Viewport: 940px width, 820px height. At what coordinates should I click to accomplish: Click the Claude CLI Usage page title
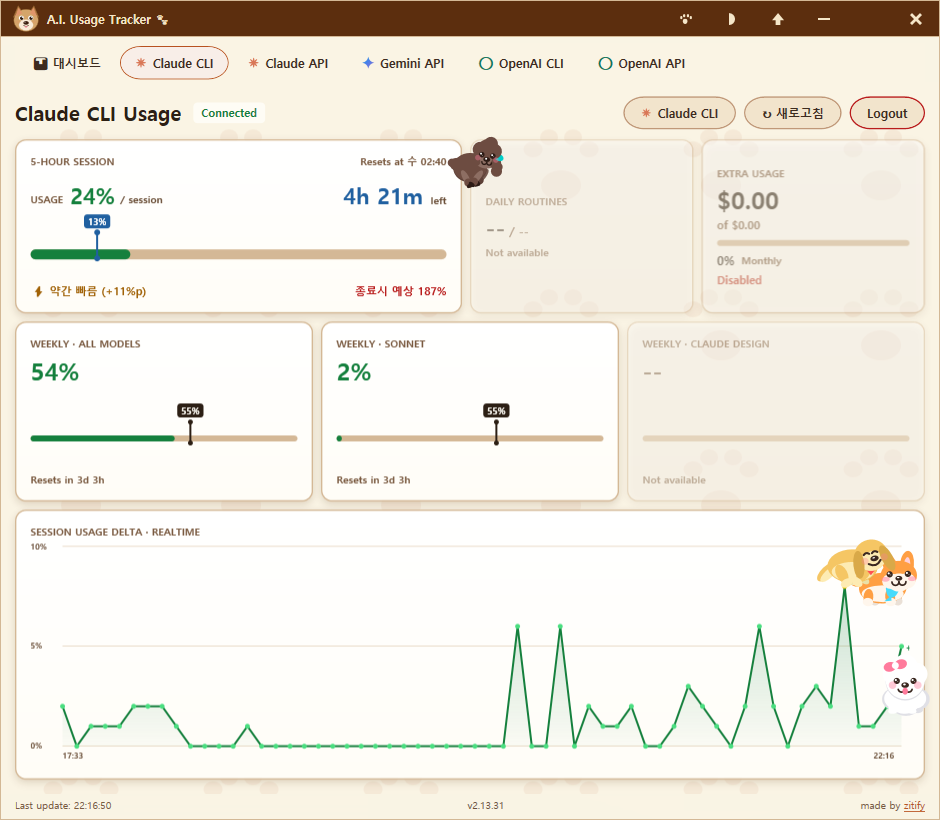click(98, 113)
